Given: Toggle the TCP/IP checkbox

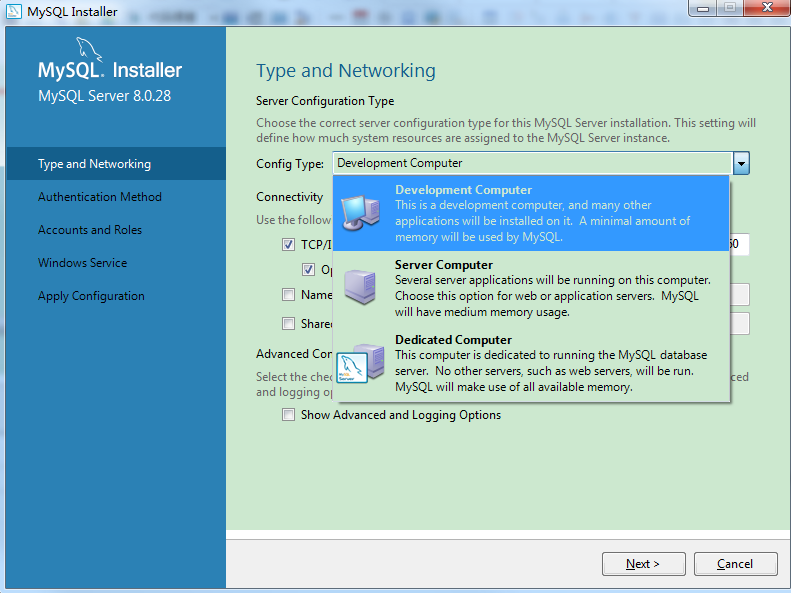Looking at the screenshot, I should tap(288, 245).
